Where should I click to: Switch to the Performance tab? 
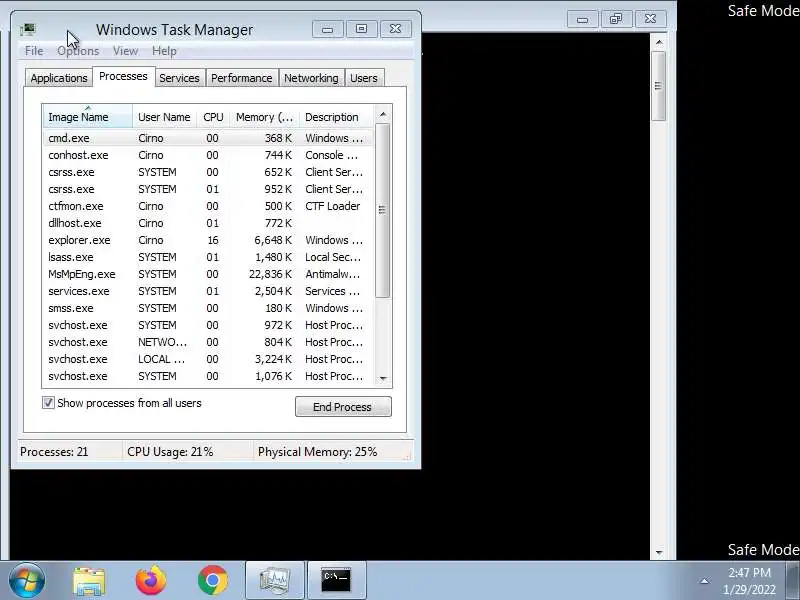(x=242, y=78)
